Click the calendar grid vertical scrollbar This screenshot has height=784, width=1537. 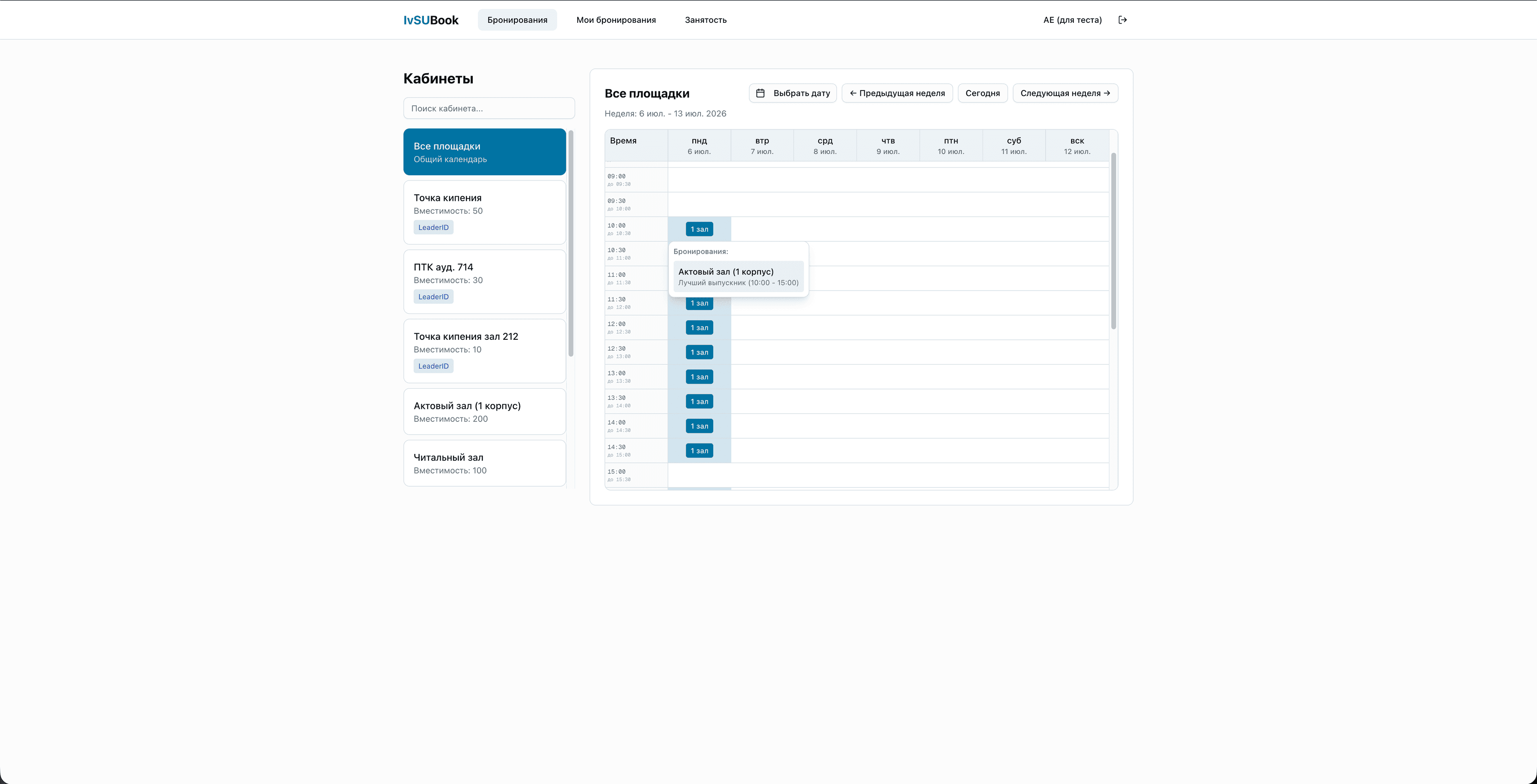point(1114,241)
